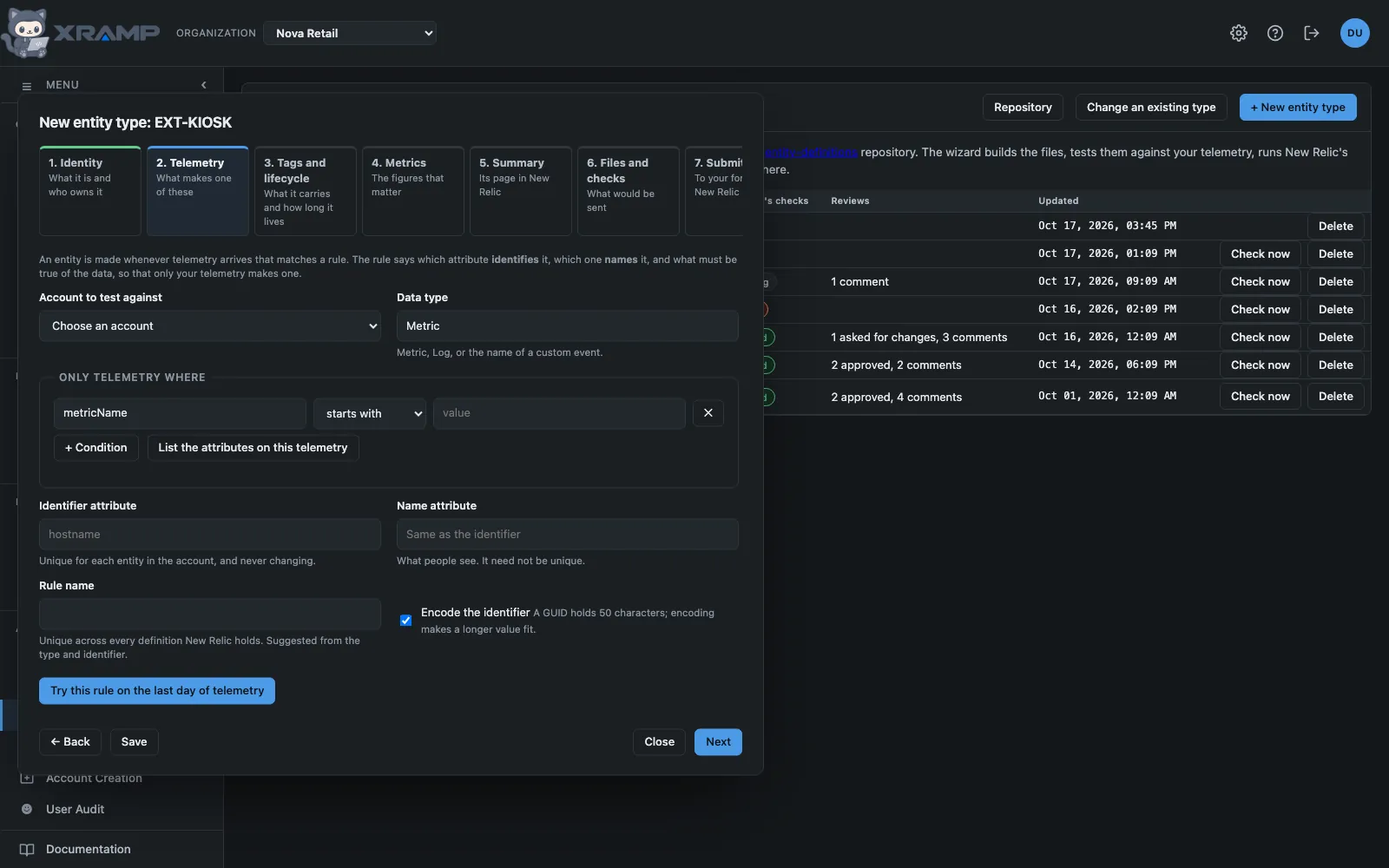Delete the 1 asked for changes row

[x=1336, y=338]
